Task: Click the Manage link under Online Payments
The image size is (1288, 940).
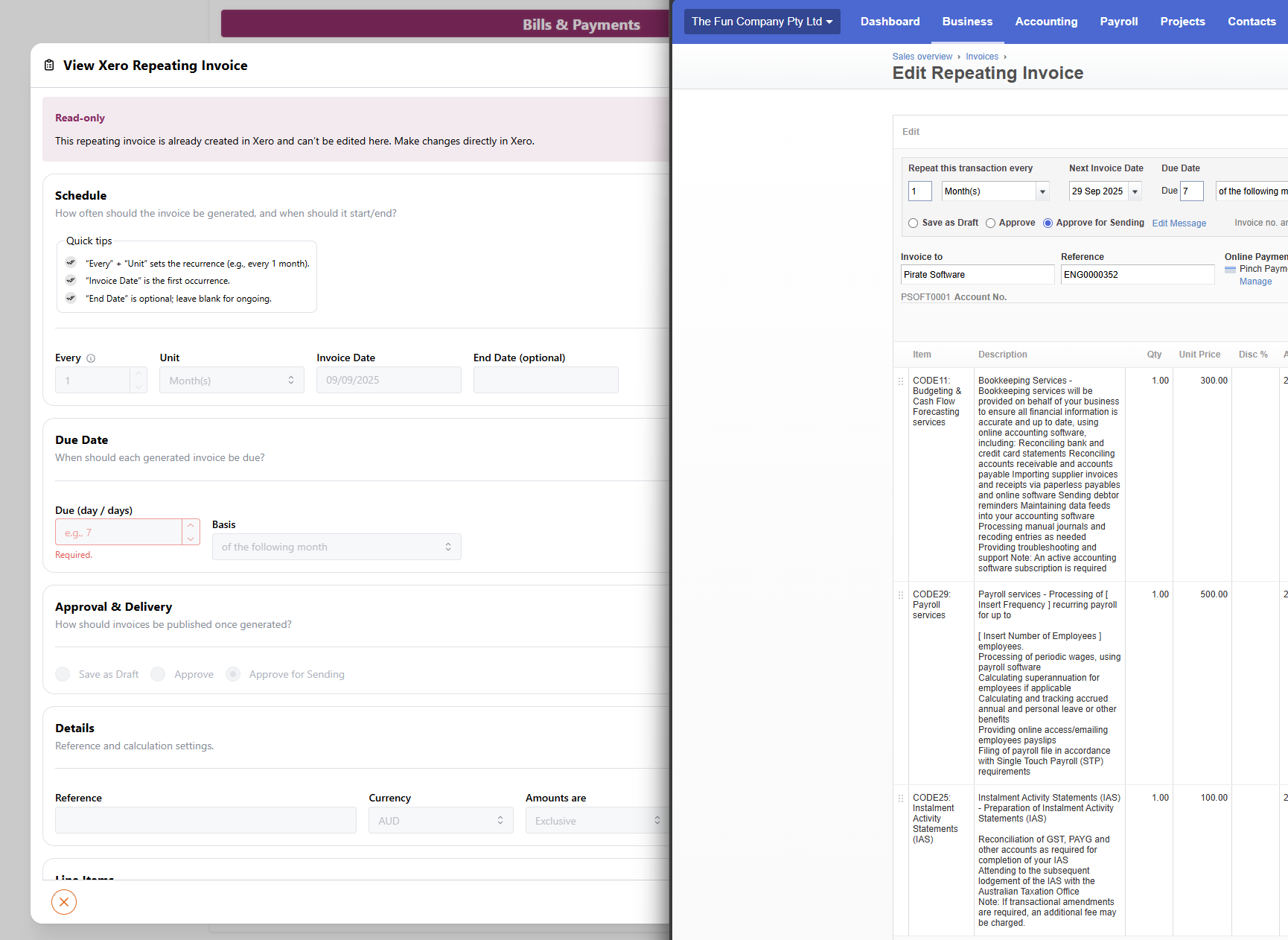Action: pyautogui.click(x=1255, y=282)
